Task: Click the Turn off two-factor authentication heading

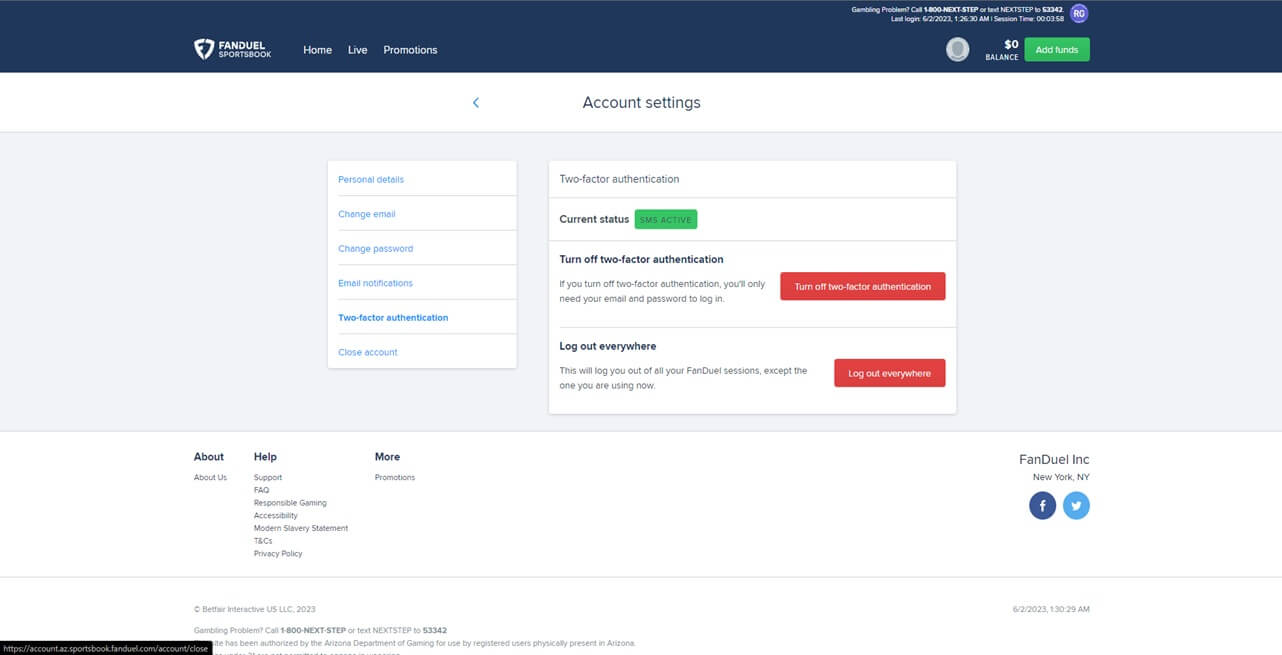Action: (641, 259)
